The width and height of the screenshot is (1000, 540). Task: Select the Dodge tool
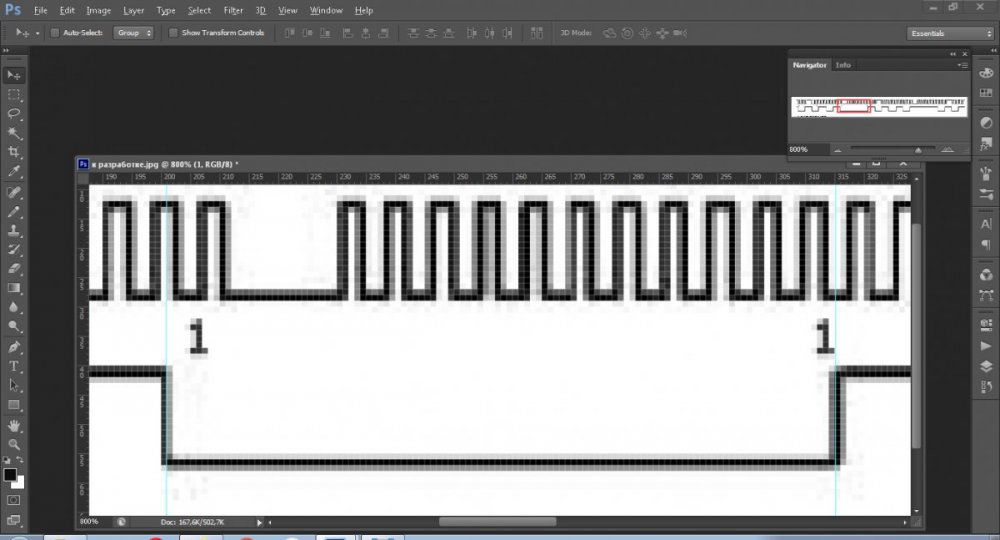point(13,326)
